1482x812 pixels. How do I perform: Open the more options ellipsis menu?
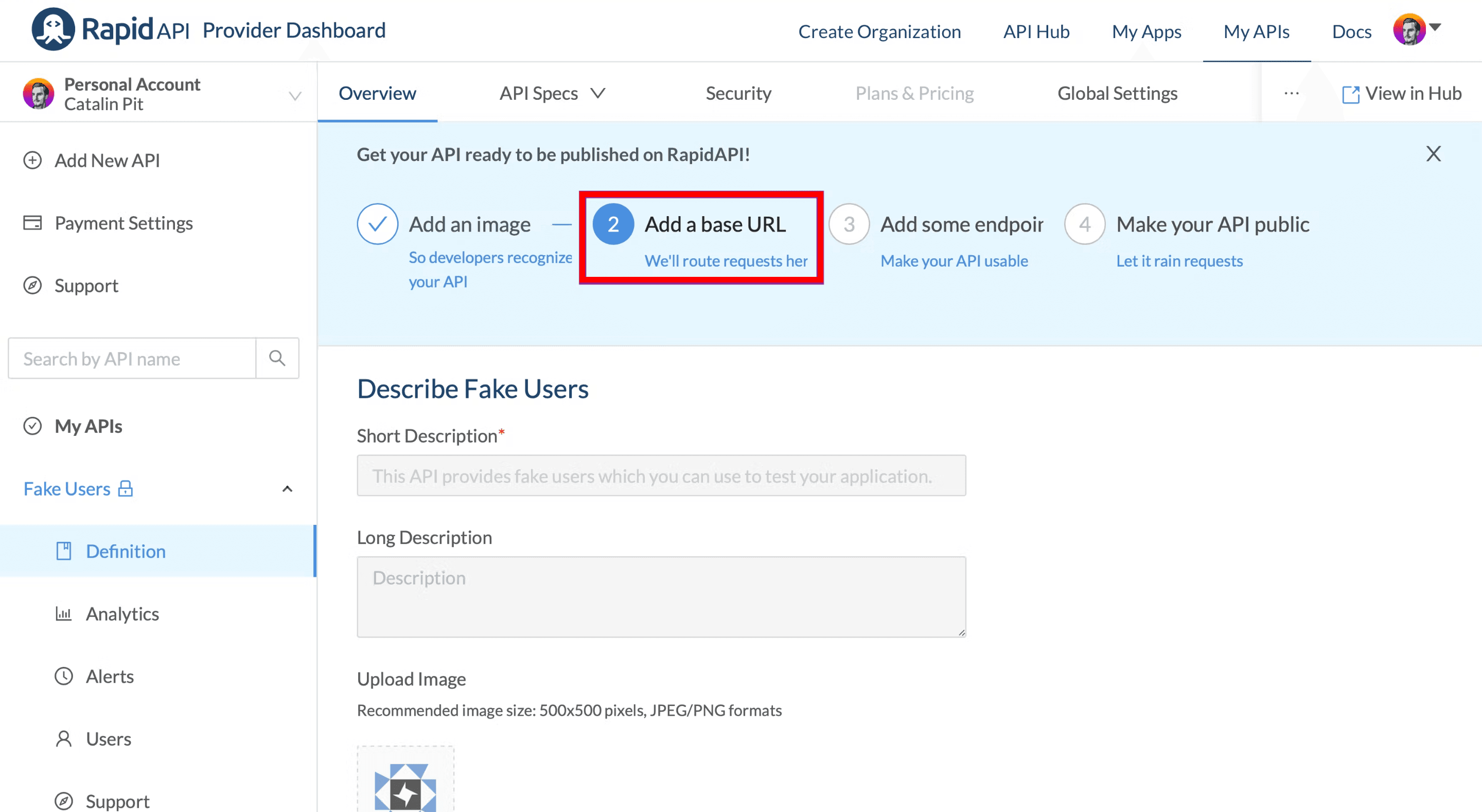pyautogui.click(x=1291, y=93)
